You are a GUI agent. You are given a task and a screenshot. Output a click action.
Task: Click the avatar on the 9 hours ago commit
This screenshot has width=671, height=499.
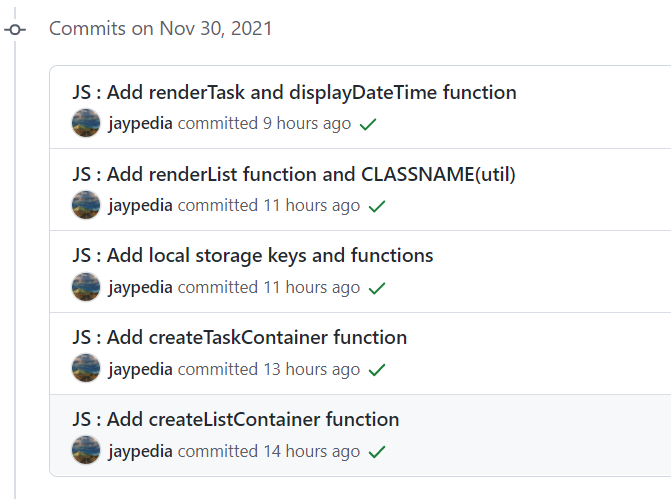coord(86,123)
